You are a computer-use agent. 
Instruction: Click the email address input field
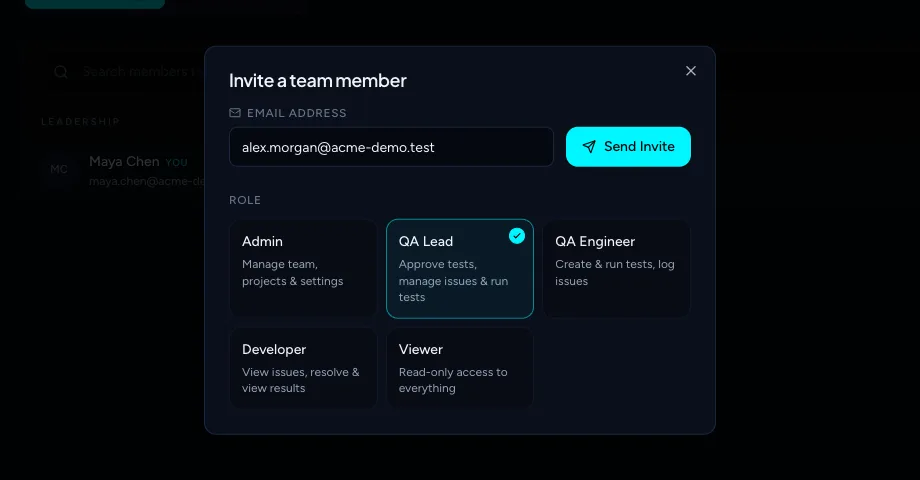pos(391,147)
